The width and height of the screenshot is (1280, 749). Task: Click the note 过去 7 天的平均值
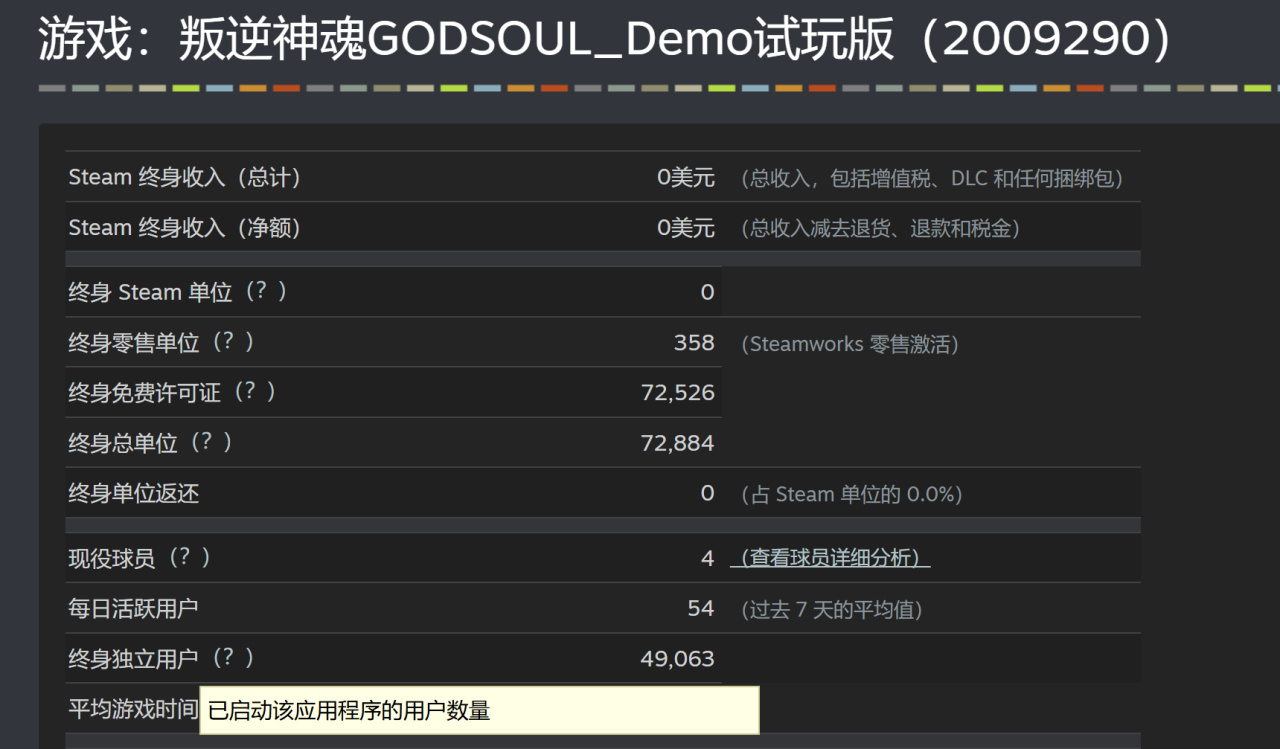point(830,609)
